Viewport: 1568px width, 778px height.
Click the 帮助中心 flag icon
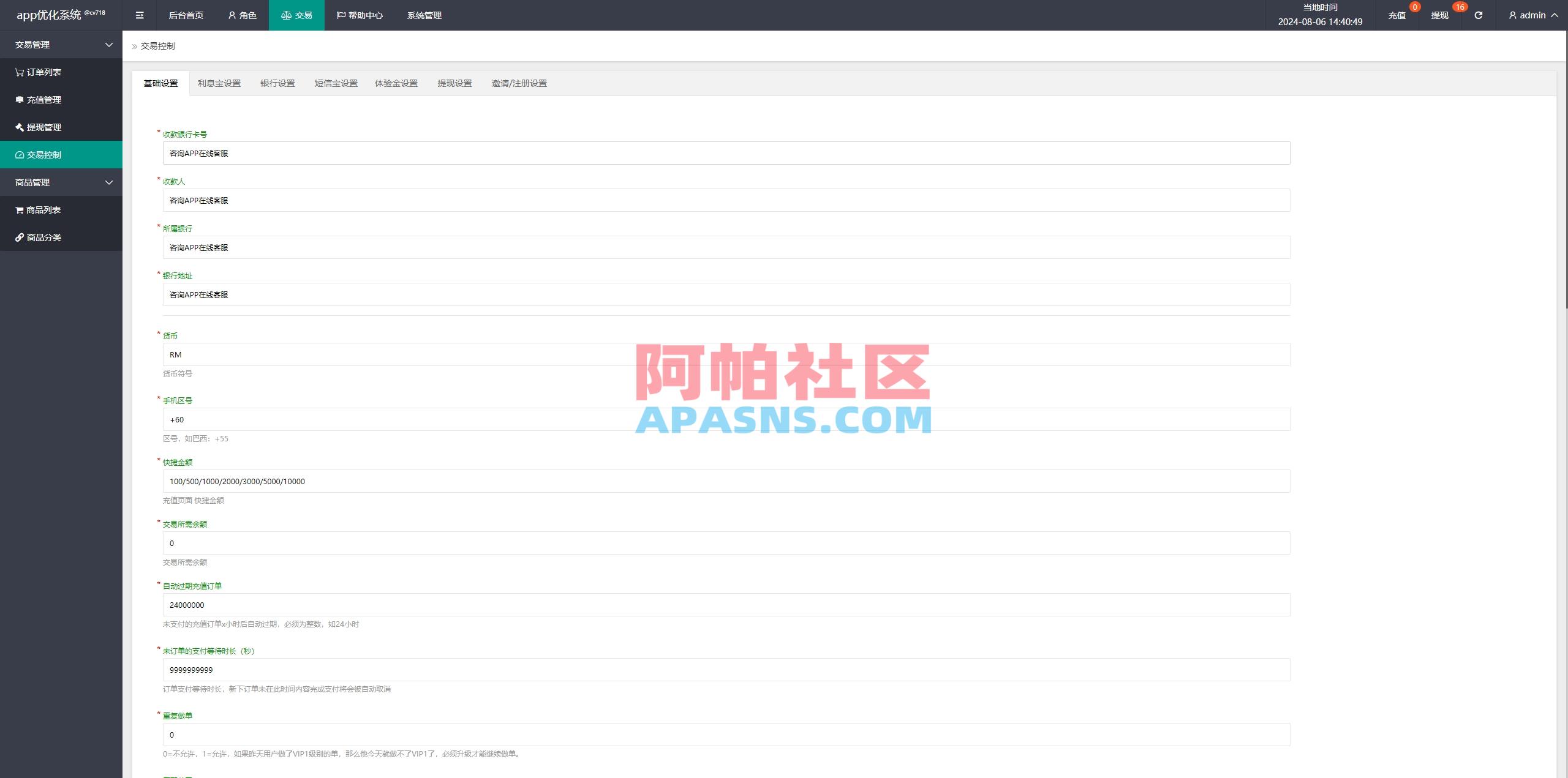pos(340,15)
